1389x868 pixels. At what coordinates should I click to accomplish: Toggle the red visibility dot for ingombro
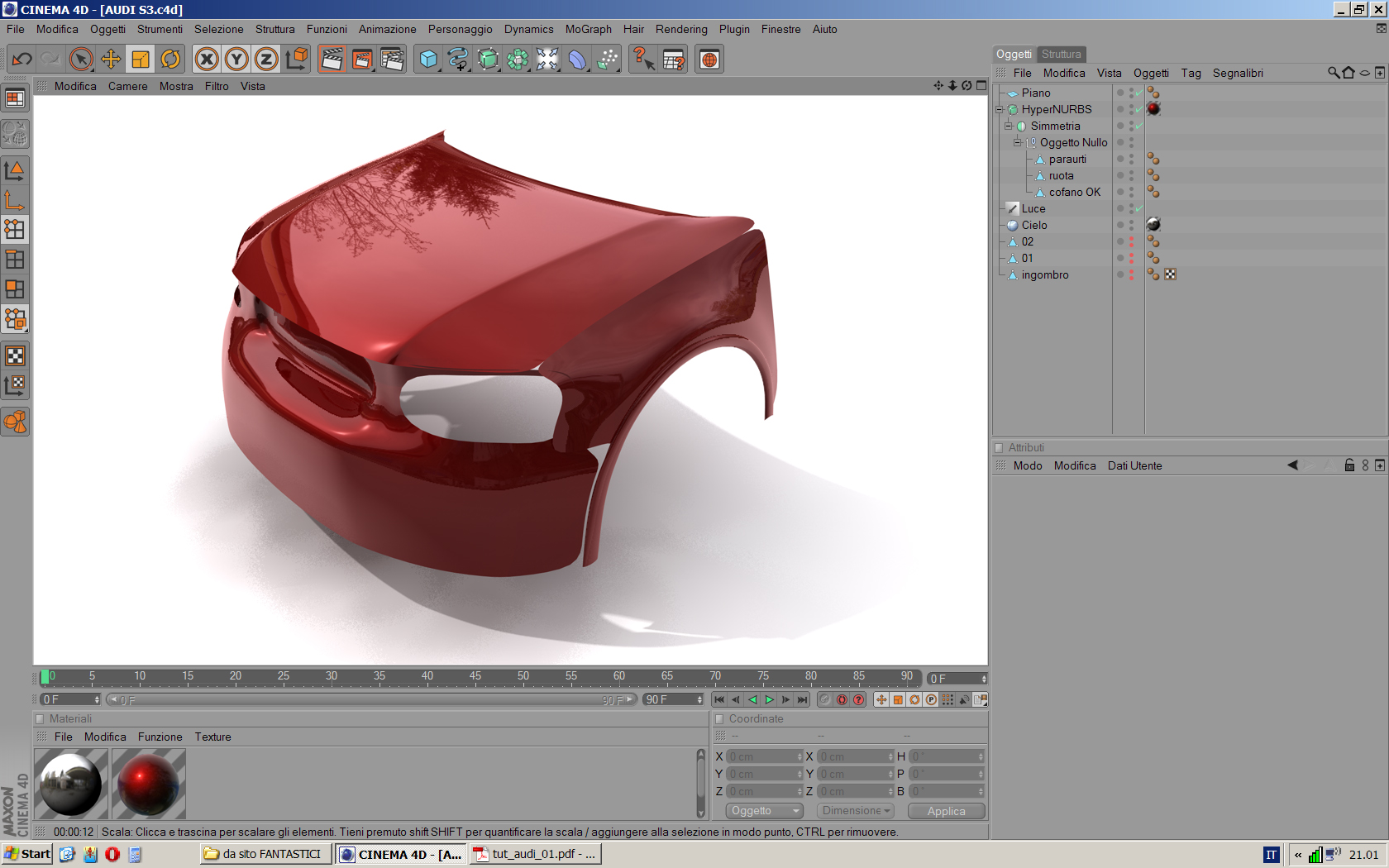(1131, 274)
